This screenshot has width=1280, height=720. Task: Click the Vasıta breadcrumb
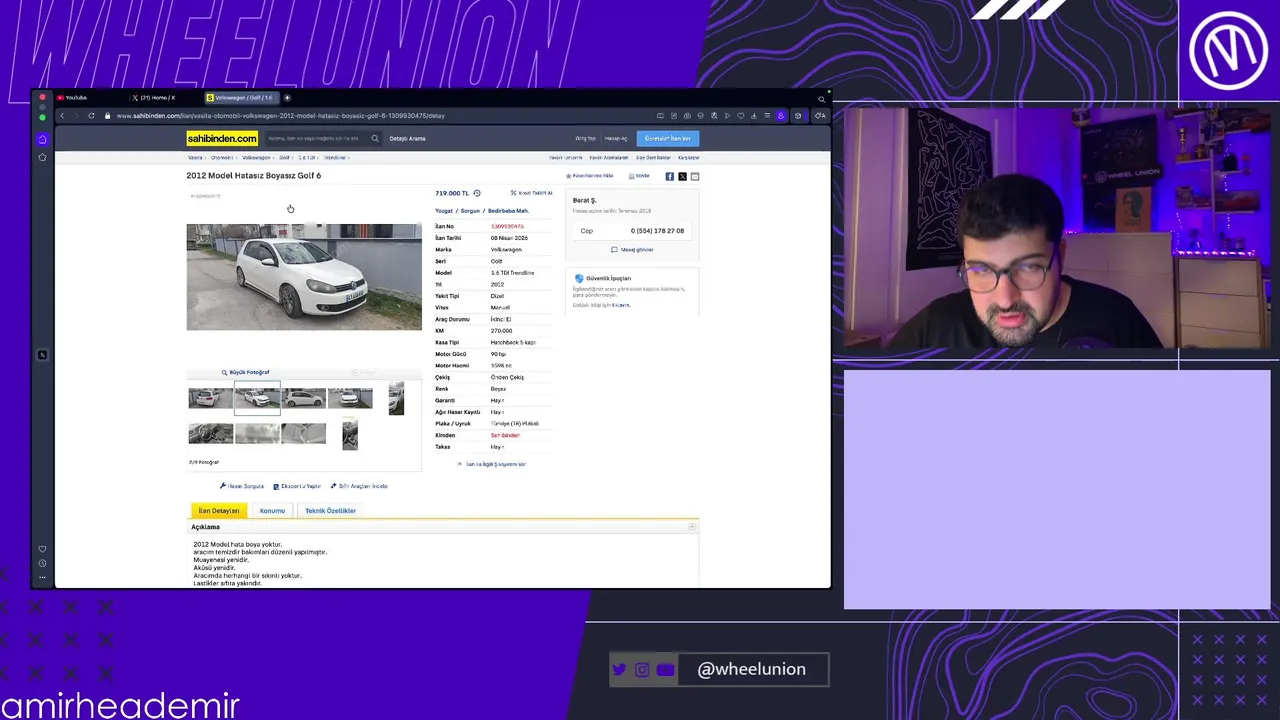[x=195, y=158]
